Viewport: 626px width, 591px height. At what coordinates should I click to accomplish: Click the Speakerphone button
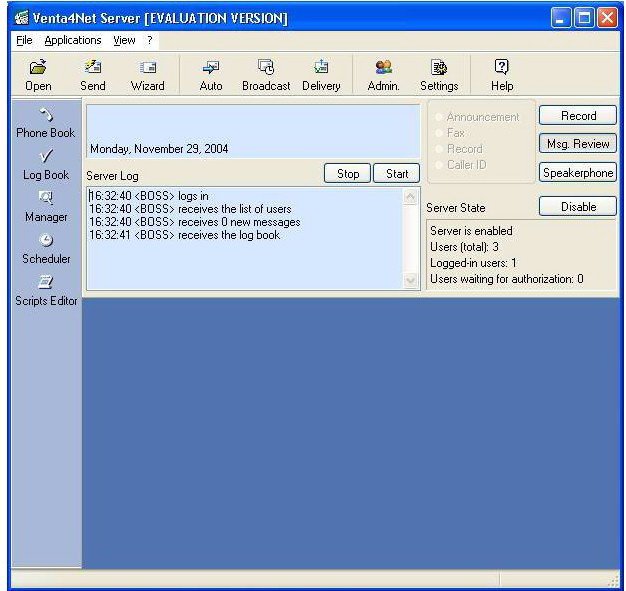coord(578,173)
